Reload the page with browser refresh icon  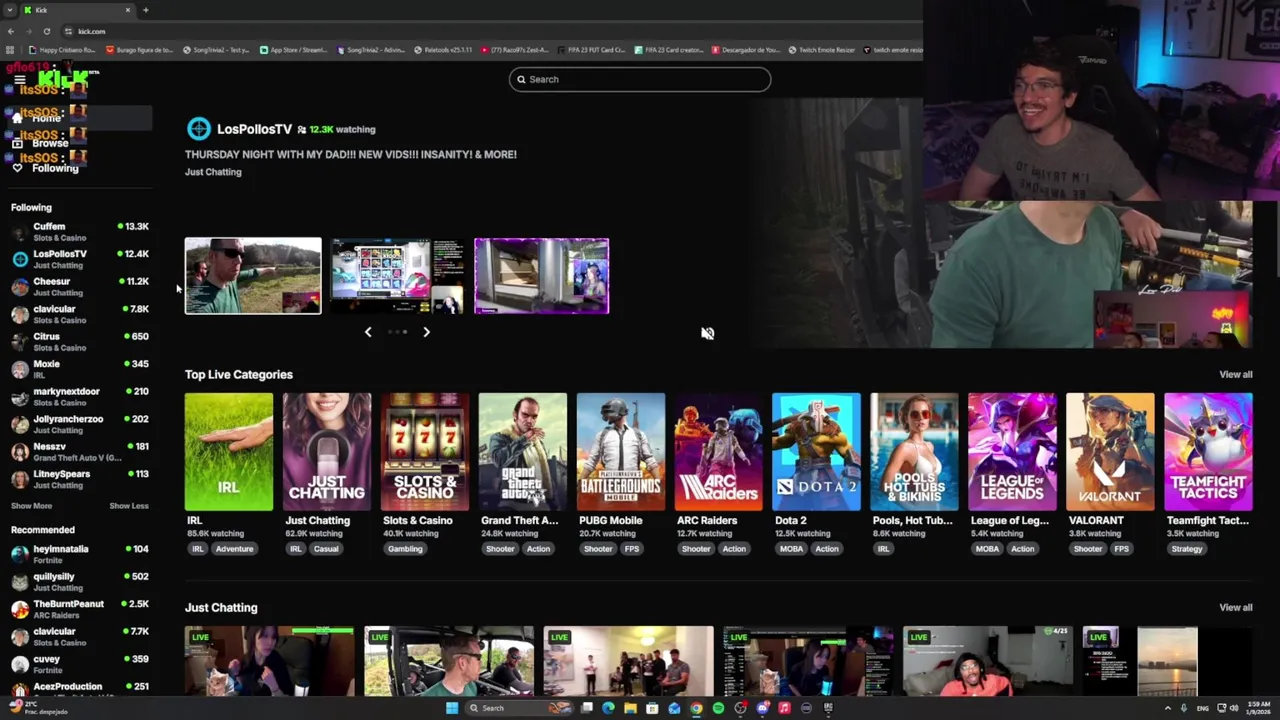[46, 31]
